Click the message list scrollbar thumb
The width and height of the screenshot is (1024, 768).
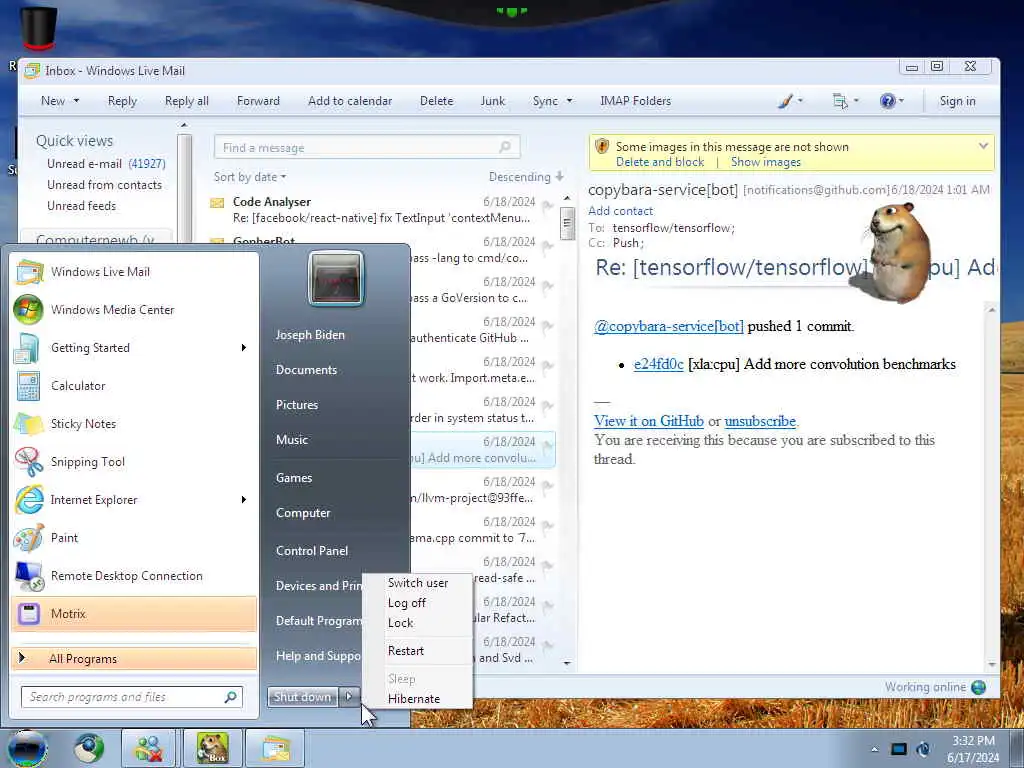(x=567, y=223)
